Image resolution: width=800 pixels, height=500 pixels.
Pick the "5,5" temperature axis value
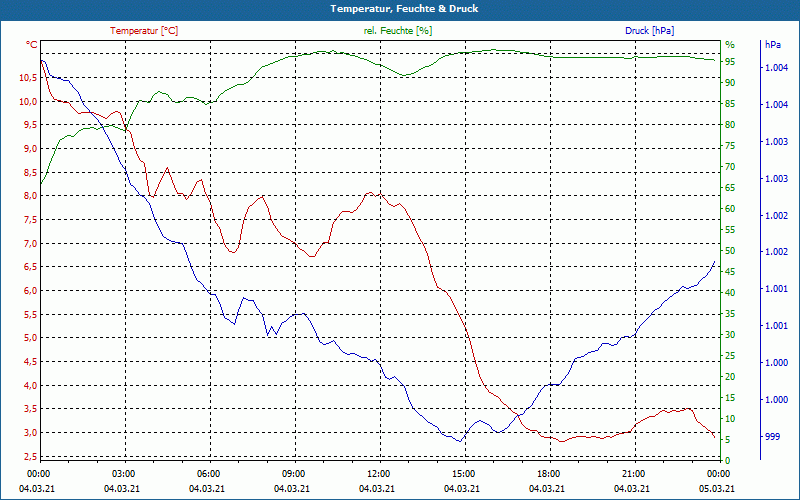30,314
